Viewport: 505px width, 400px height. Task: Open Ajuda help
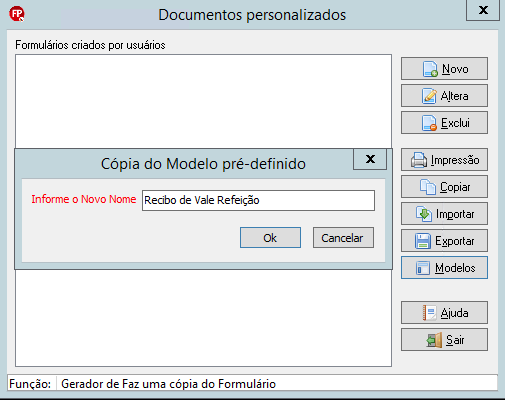click(444, 313)
